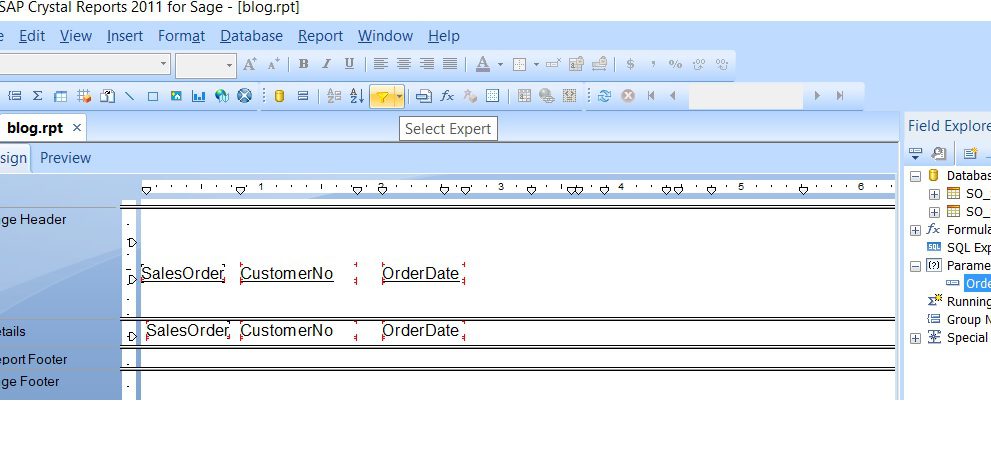Insert a chart using the chart icon
The width and height of the screenshot is (991, 460).
pyautogui.click(x=198, y=96)
